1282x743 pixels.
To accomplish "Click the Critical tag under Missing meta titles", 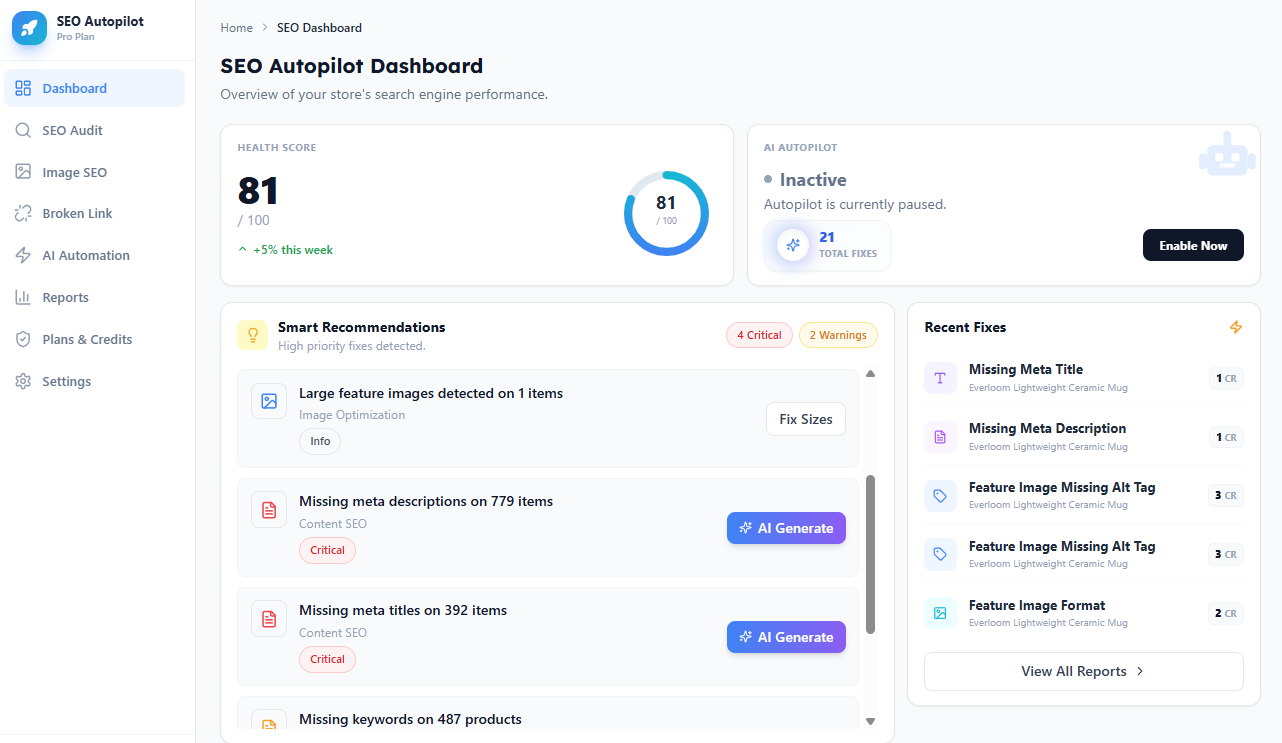I will tap(327, 659).
